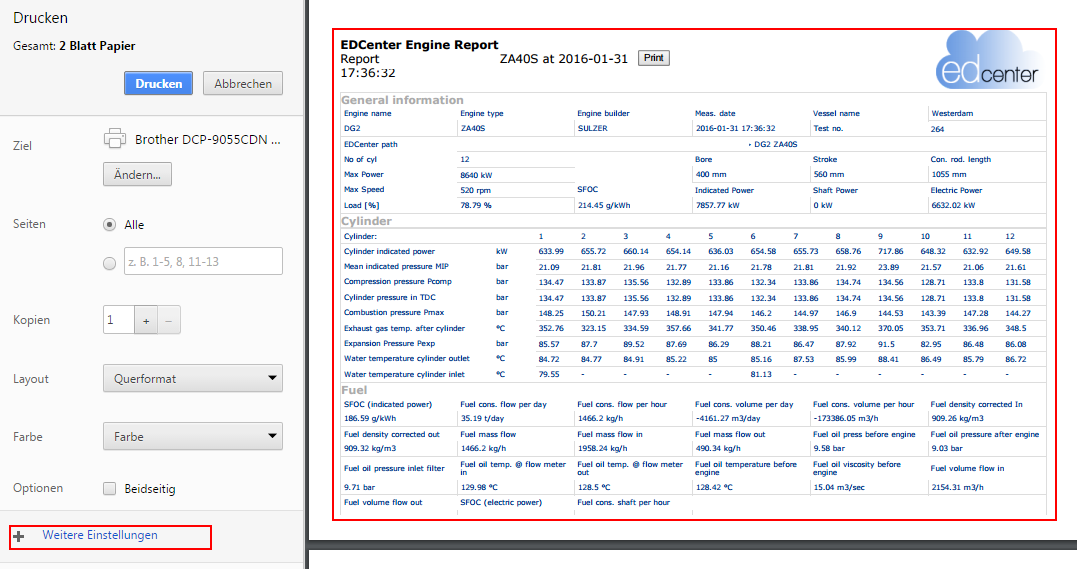Click the plus icon beside Weitere Einstellungen
The height and width of the screenshot is (569, 1077).
point(19,537)
